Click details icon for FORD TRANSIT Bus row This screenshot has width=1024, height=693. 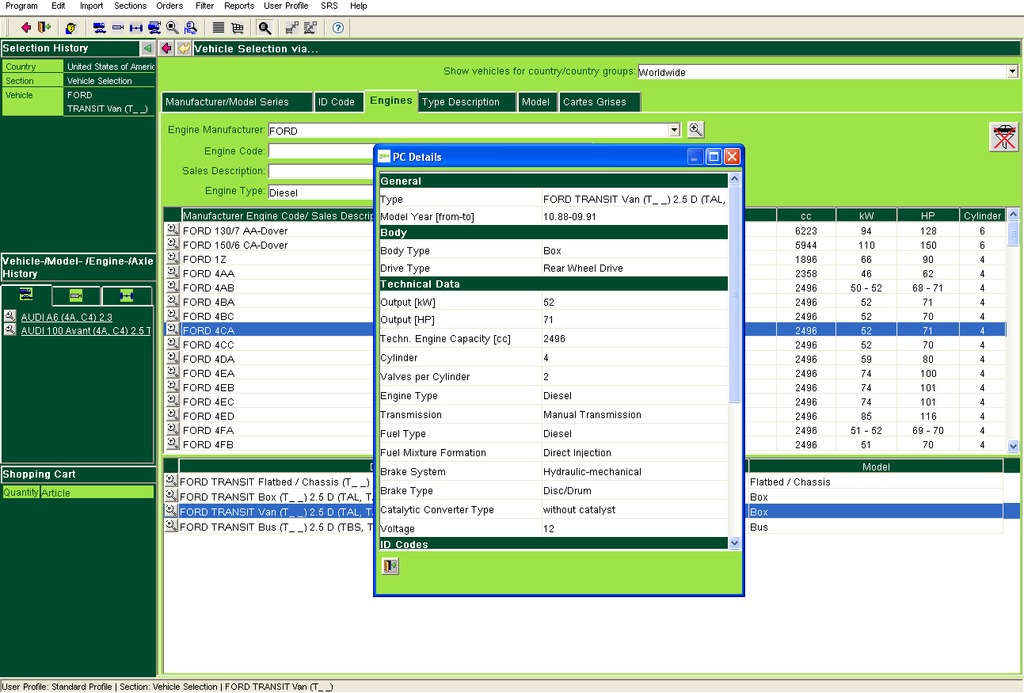pos(171,526)
